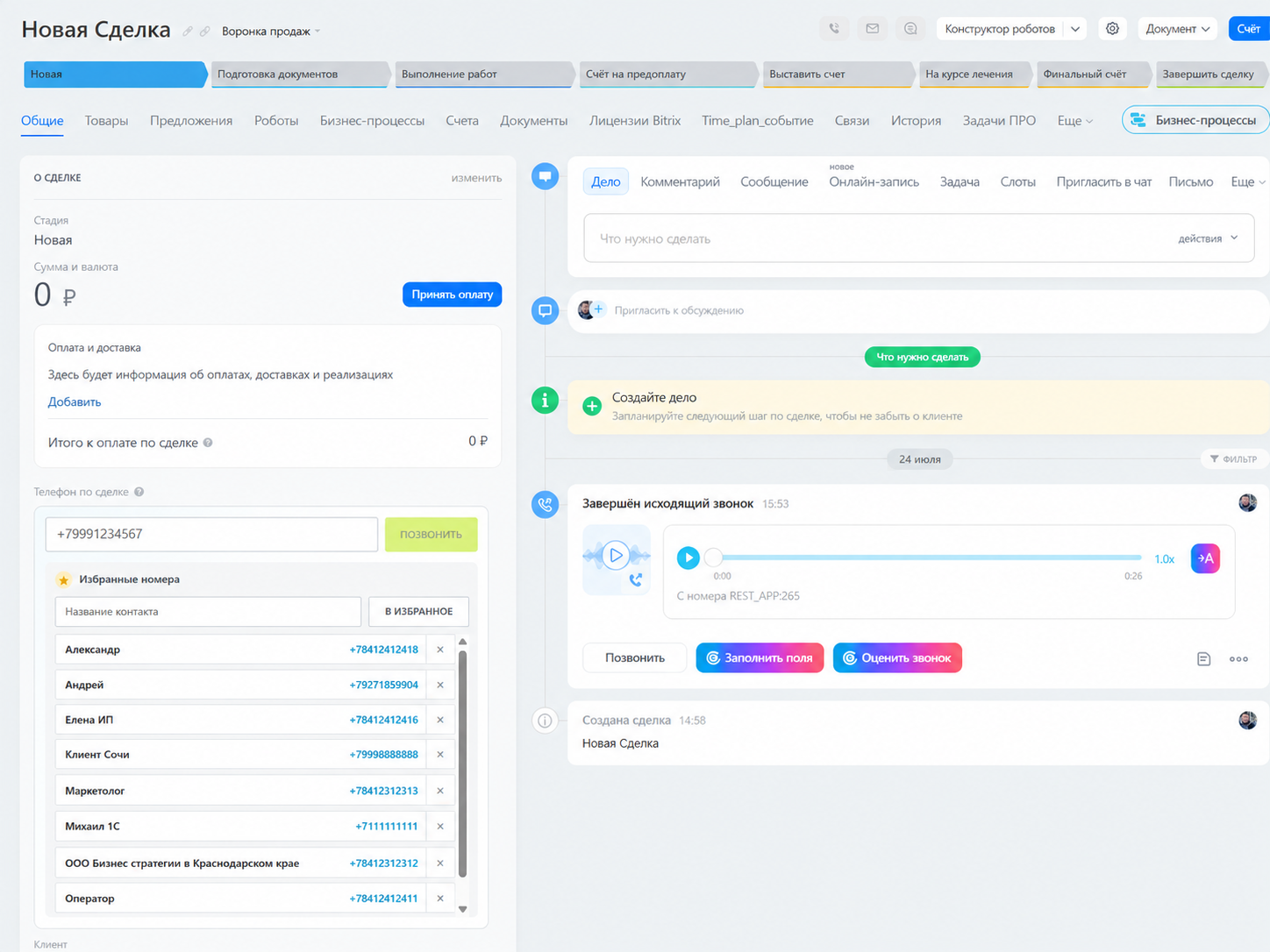The height and width of the screenshot is (952, 1270).
Task: Focus the Что нужно сделать input
Action: coord(919,238)
